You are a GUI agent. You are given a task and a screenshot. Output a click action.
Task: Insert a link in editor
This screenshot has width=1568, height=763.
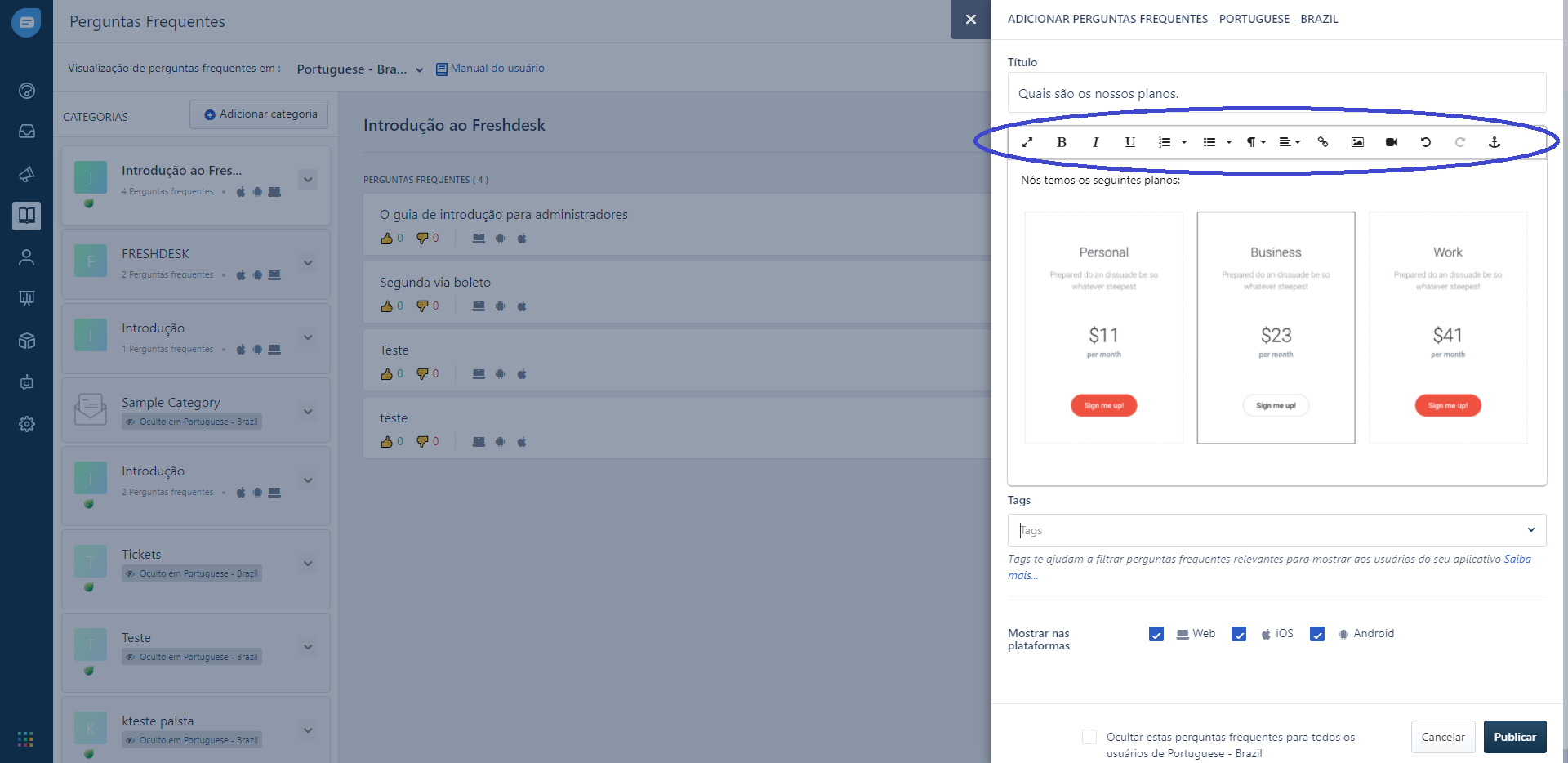pos(1323,142)
